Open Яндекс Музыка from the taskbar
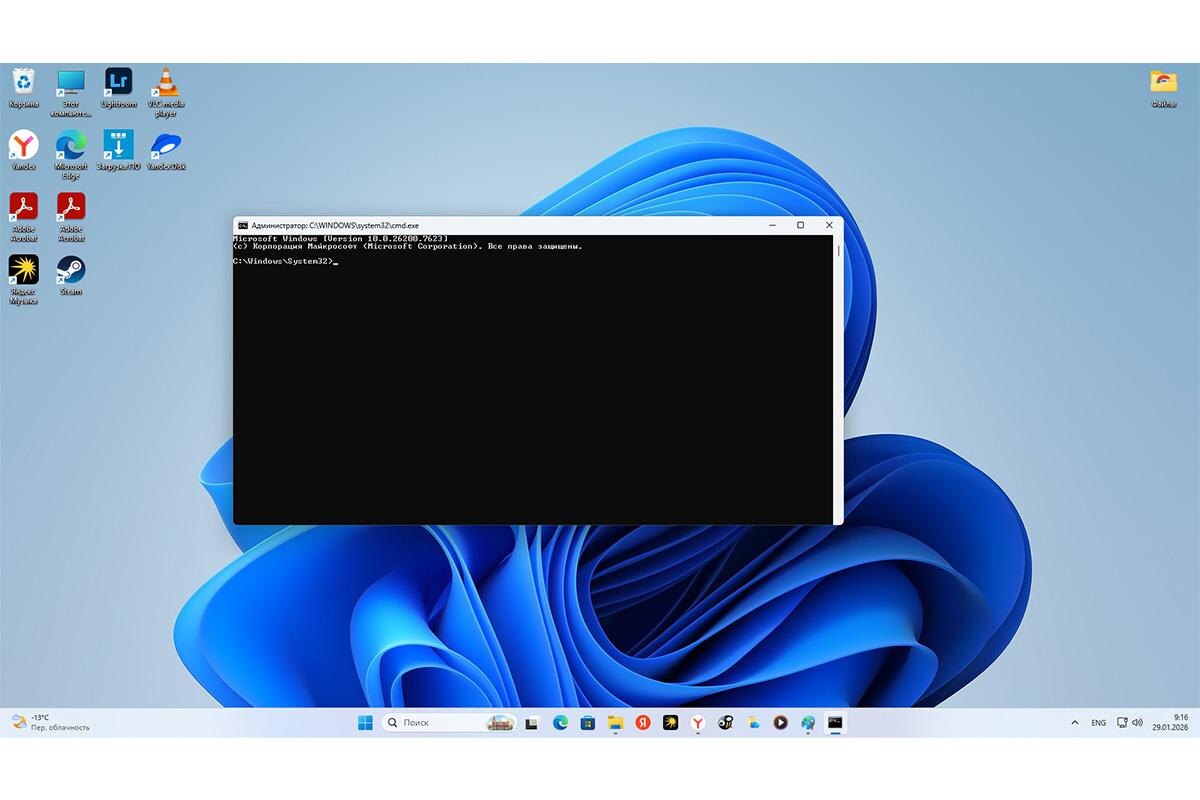This screenshot has width=1200, height=800. click(x=670, y=723)
